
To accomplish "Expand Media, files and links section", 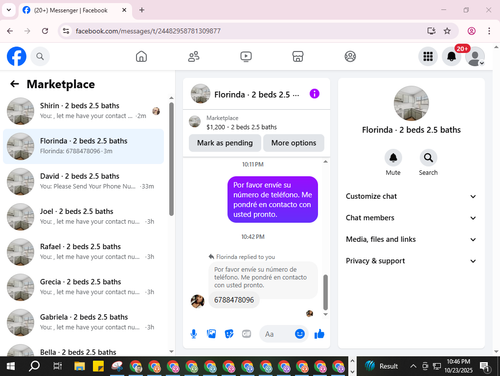I will coord(411,239).
